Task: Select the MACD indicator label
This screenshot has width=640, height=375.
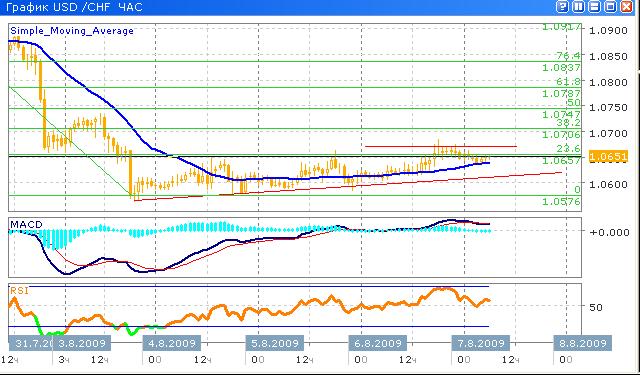Action: (26, 225)
